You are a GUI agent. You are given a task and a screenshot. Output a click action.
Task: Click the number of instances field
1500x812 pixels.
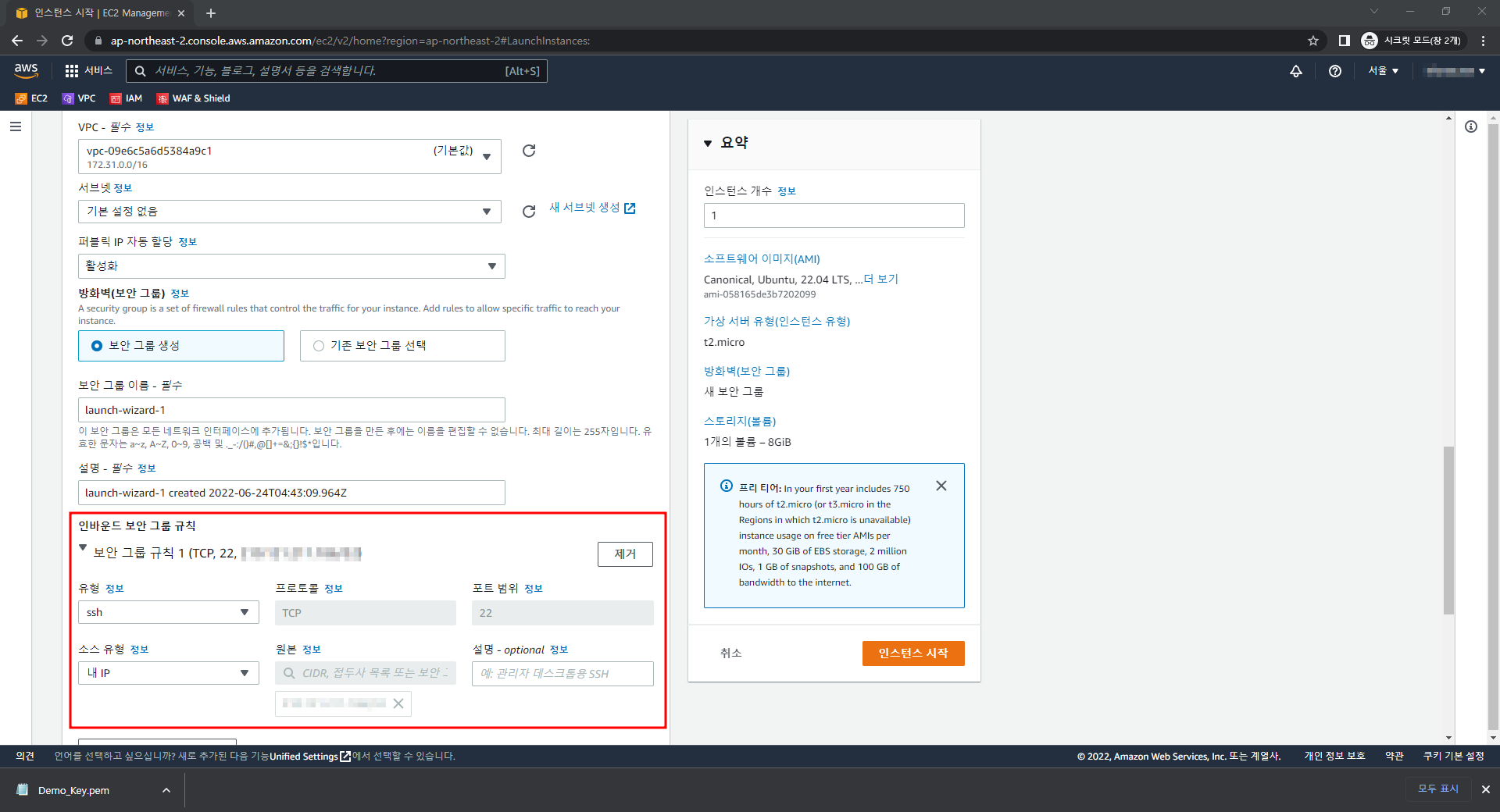click(834, 215)
